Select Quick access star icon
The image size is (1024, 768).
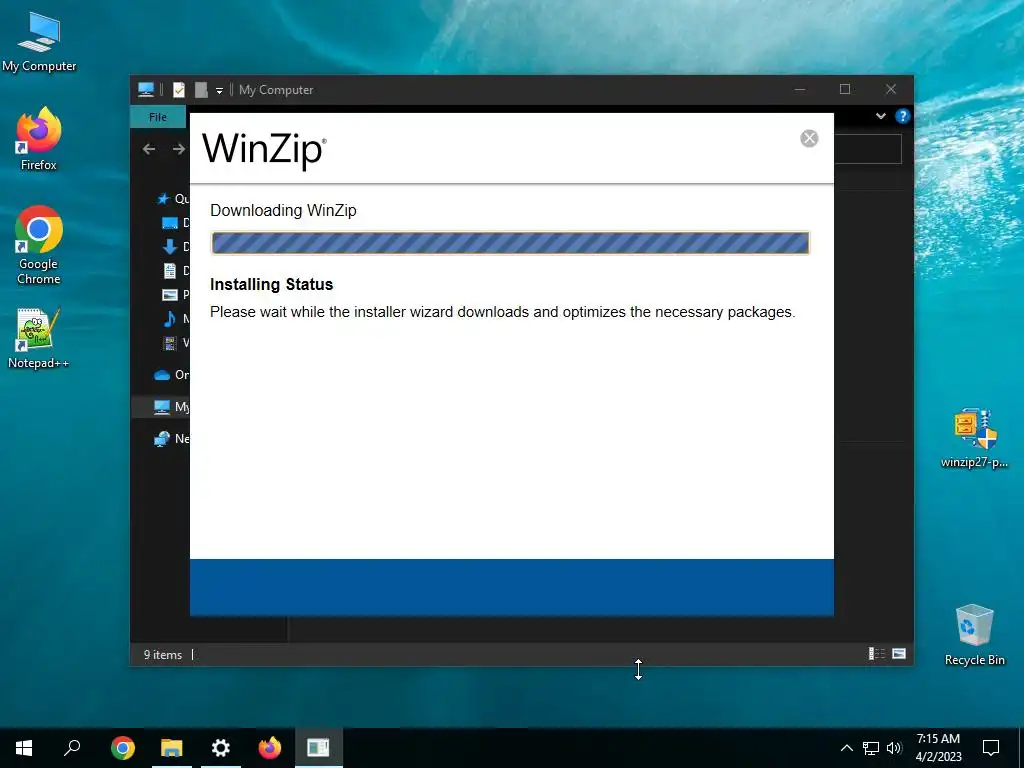[x=163, y=199]
